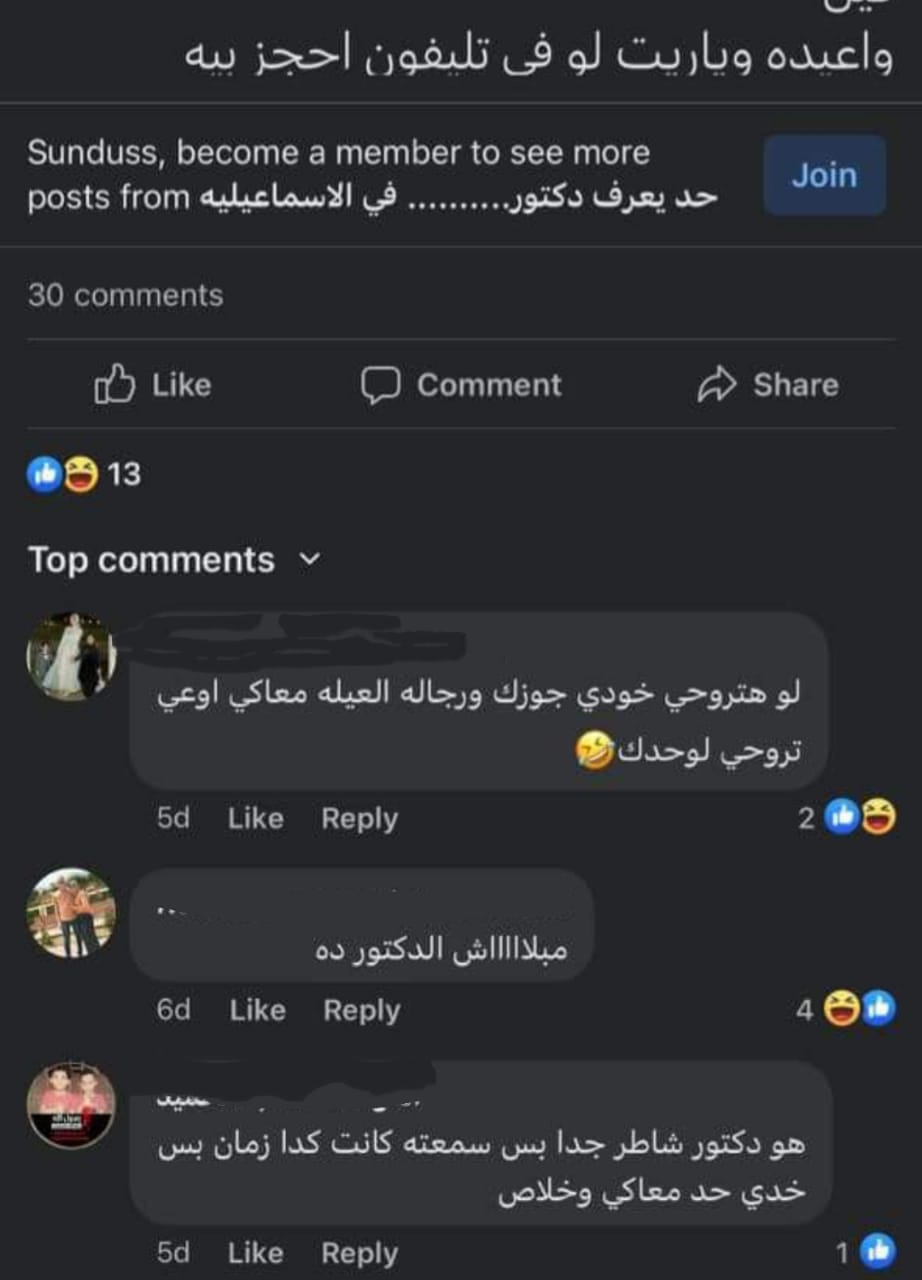
Task: View the 1 like on third comment
Action: (x=866, y=1252)
